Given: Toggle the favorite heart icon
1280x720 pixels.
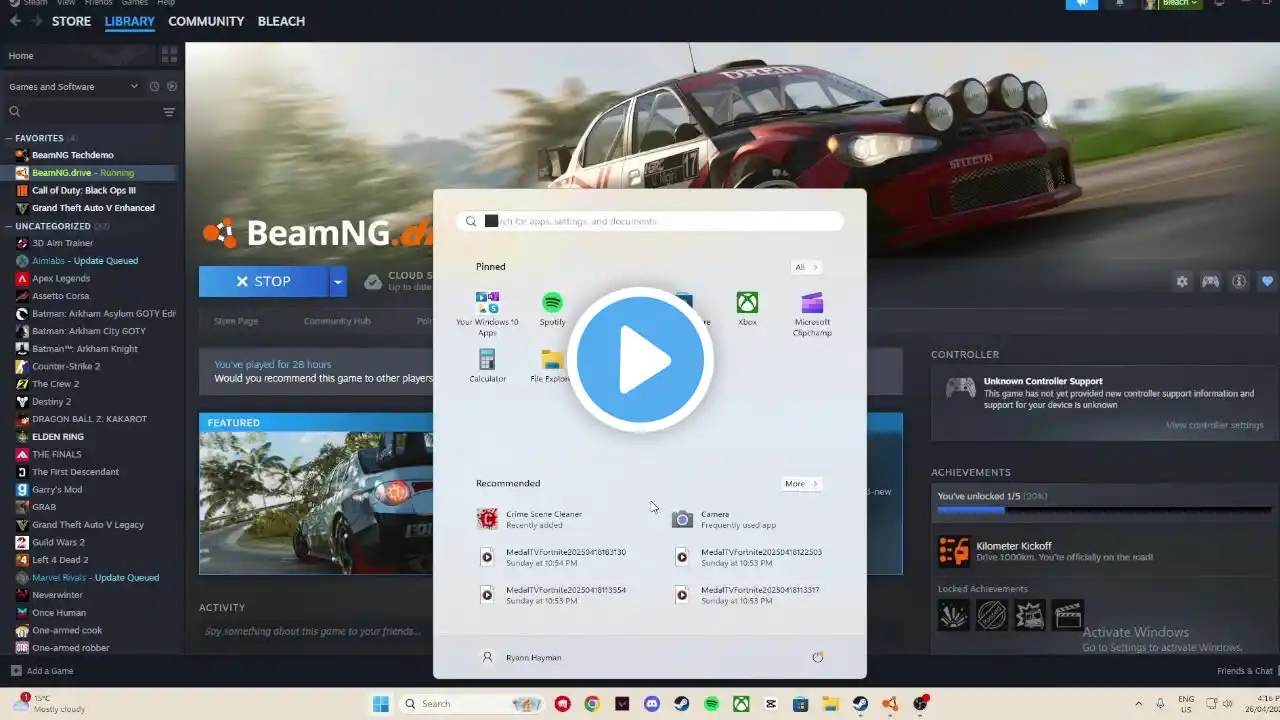Looking at the screenshot, I should tap(1267, 282).
